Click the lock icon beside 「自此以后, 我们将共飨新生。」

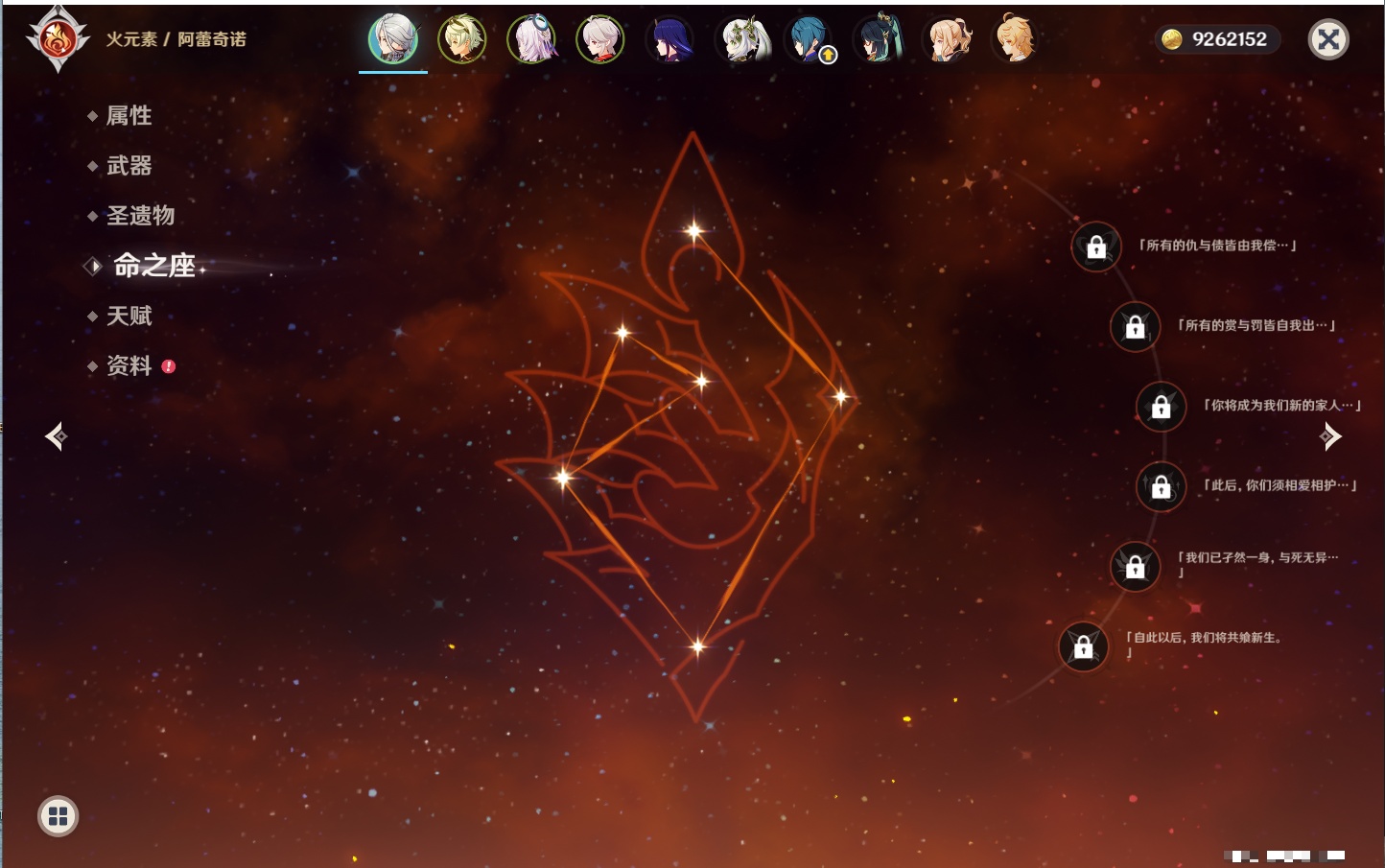tap(1084, 646)
